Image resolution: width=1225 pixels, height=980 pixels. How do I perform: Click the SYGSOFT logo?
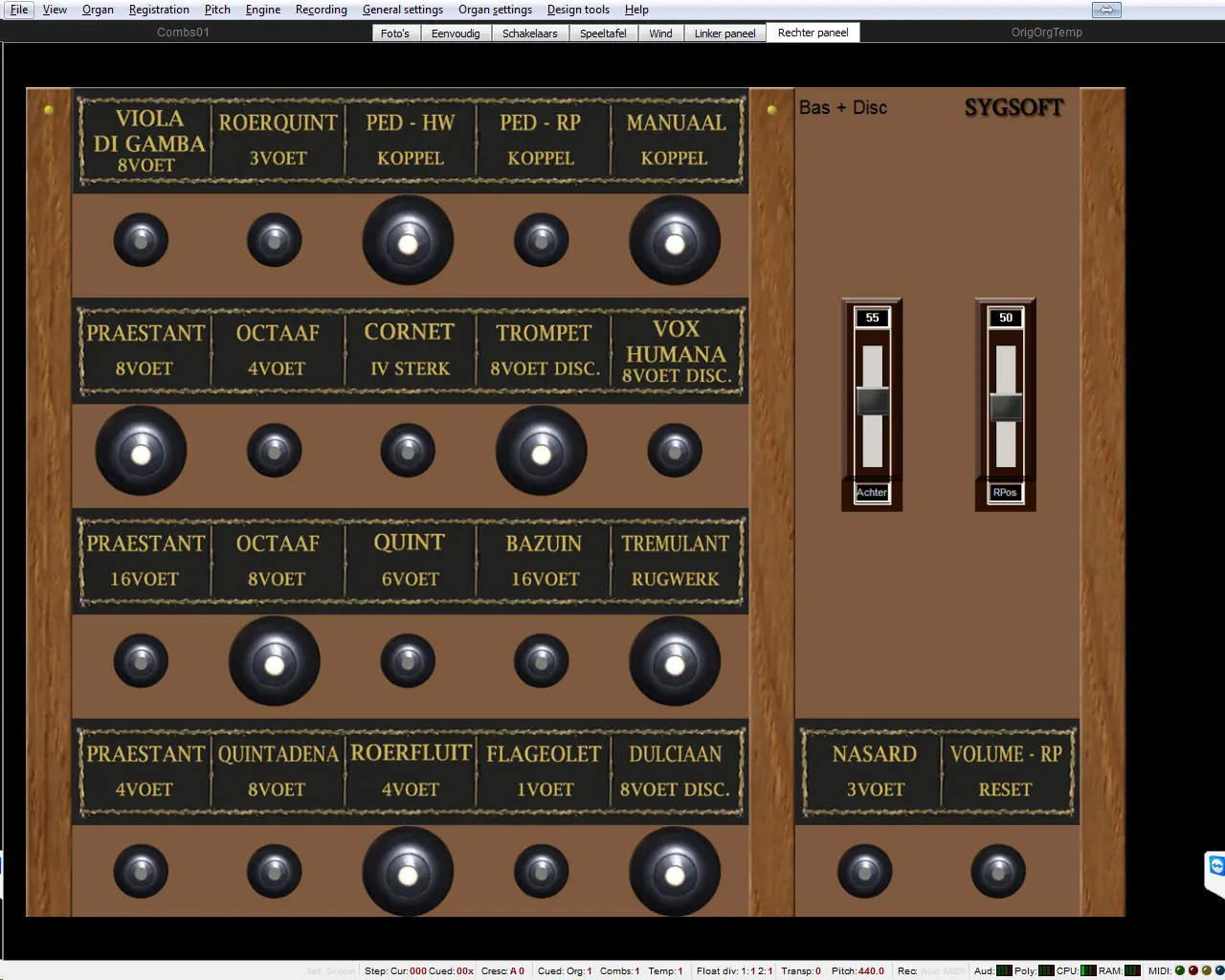[1013, 107]
